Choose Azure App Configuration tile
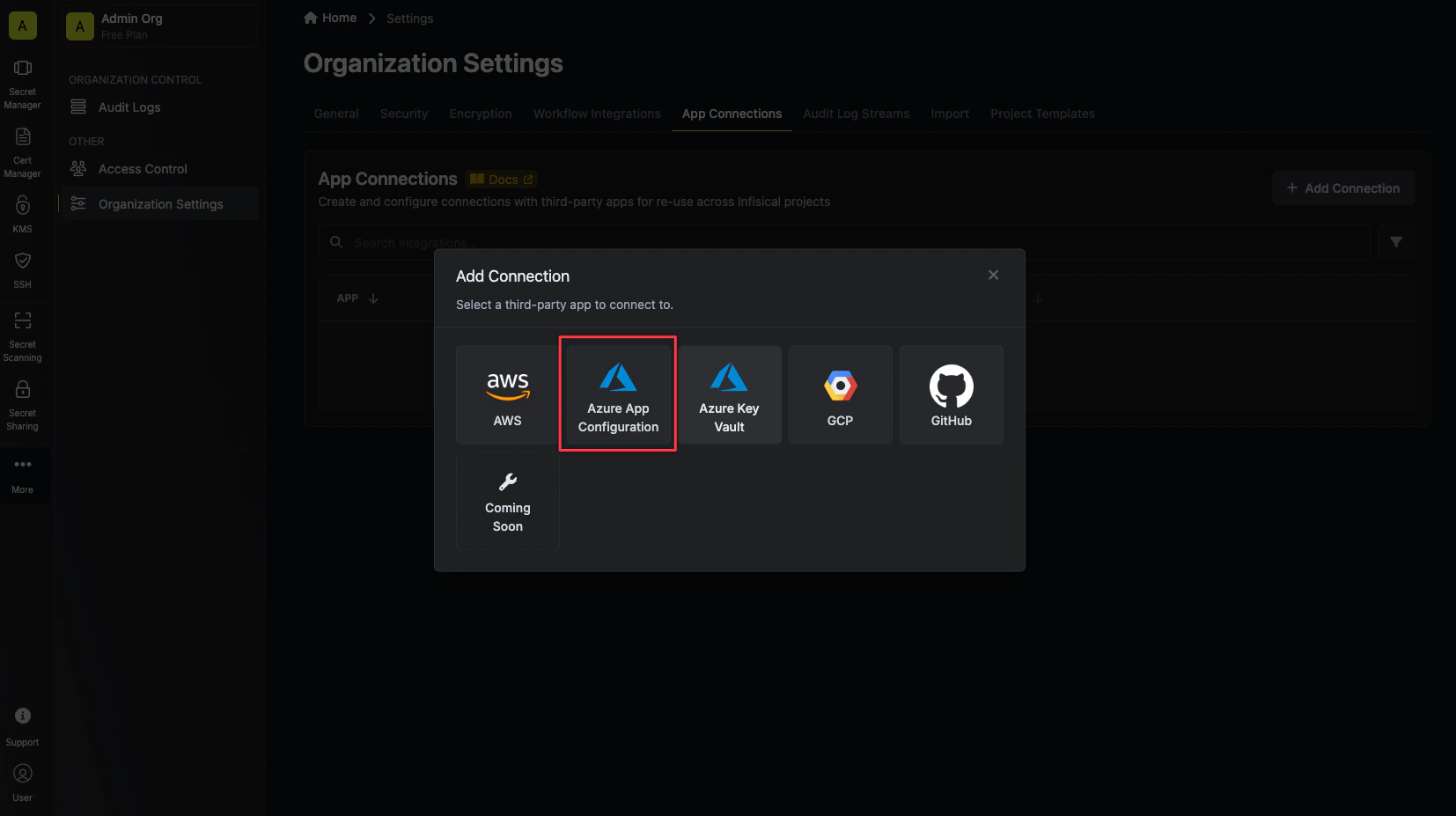1456x816 pixels. (618, 394)
